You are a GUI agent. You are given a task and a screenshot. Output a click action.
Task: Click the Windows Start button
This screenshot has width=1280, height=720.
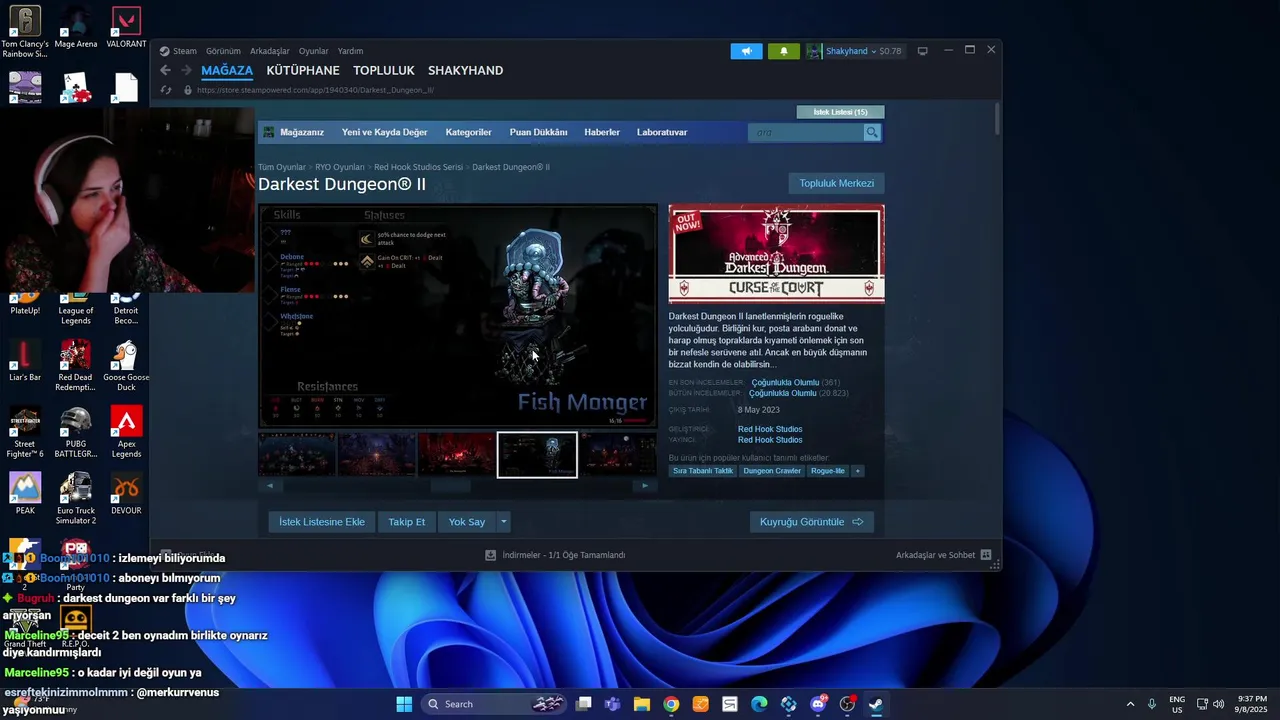[x=404, y=704]
